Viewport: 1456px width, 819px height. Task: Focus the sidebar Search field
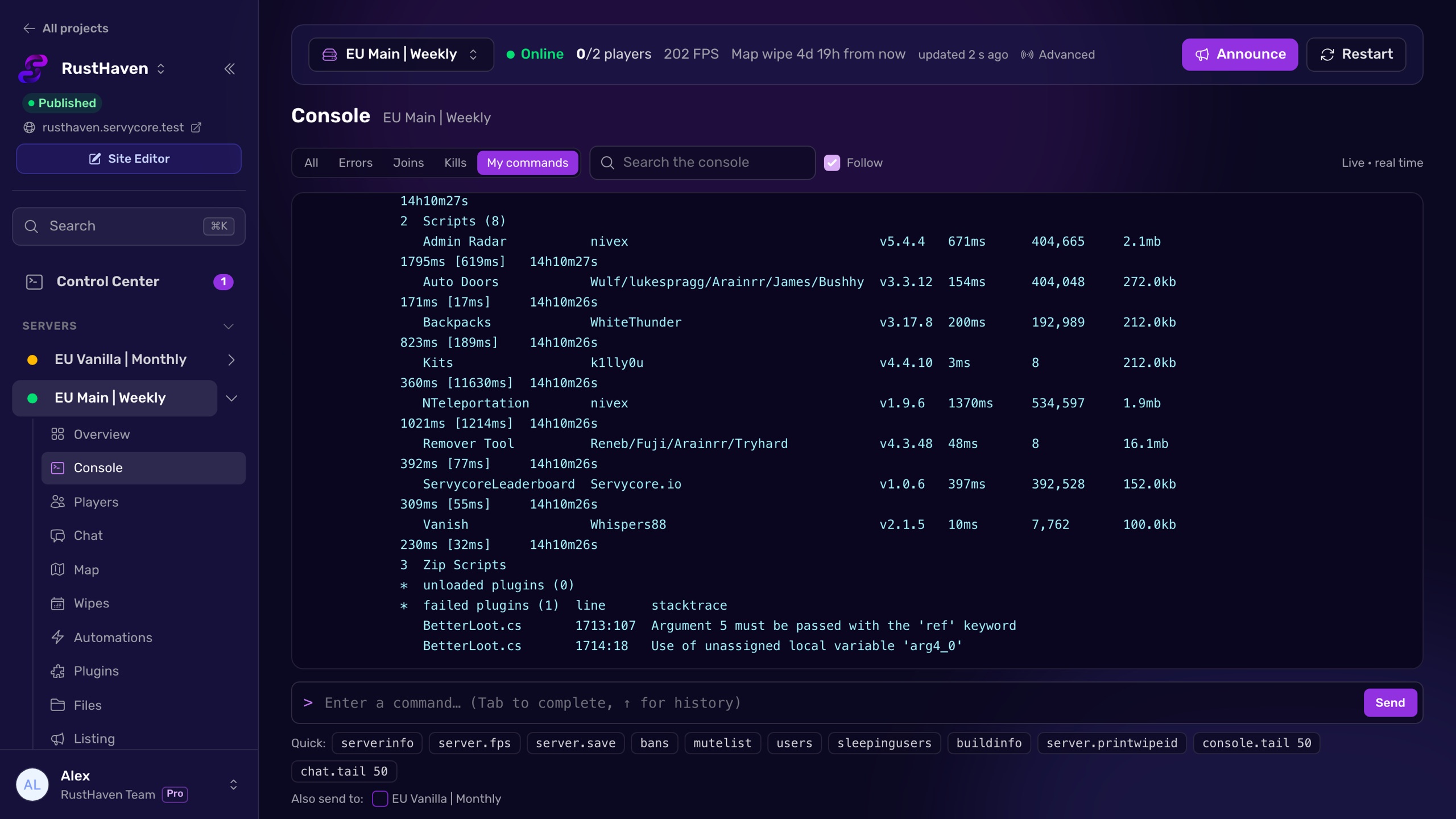point(129,226)
